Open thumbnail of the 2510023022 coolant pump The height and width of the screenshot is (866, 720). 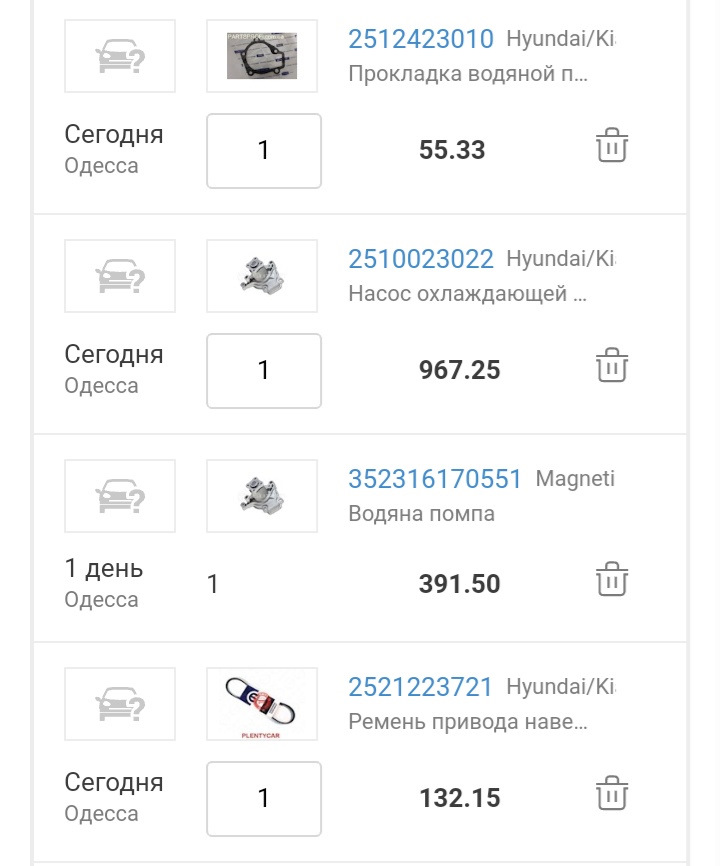point(262,276)
